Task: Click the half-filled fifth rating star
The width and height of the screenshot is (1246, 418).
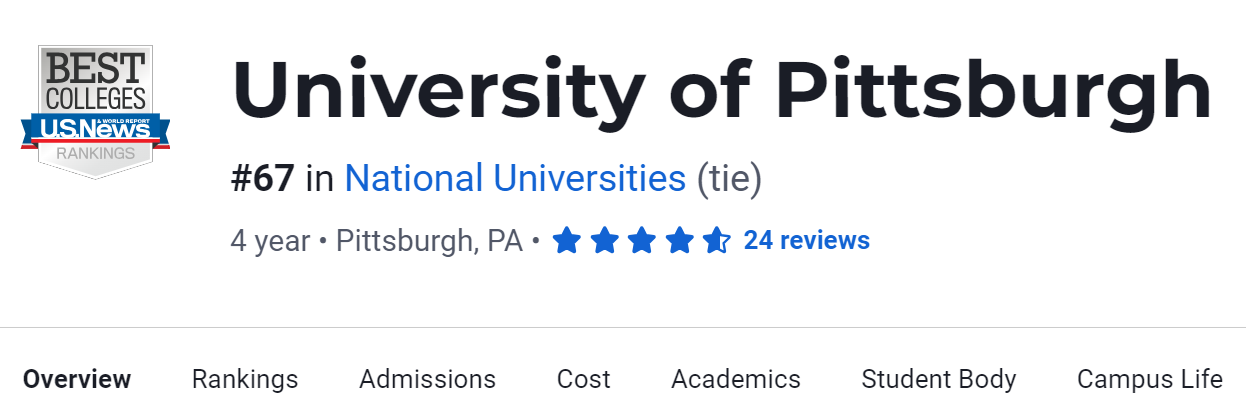Action: (x=716, y=241)
